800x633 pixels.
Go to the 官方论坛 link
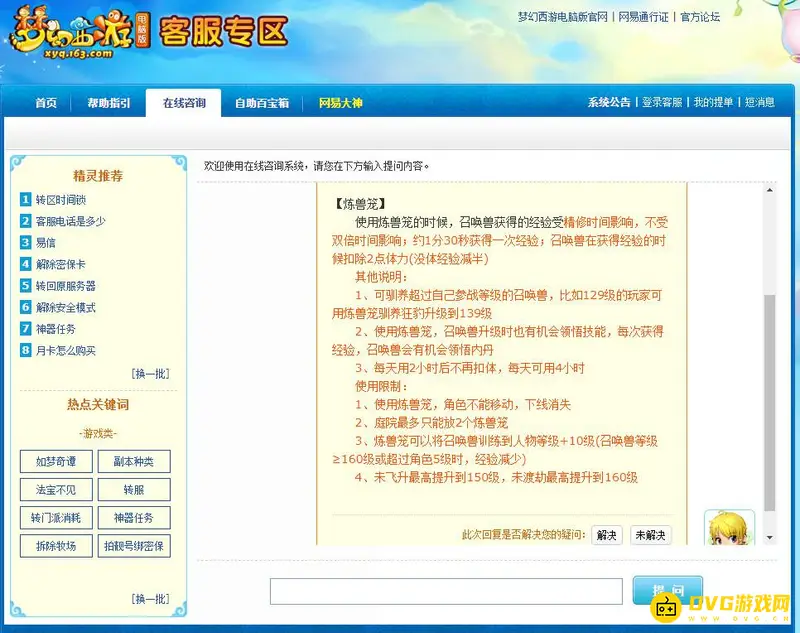pyautogui.click(x=700, y=17)
